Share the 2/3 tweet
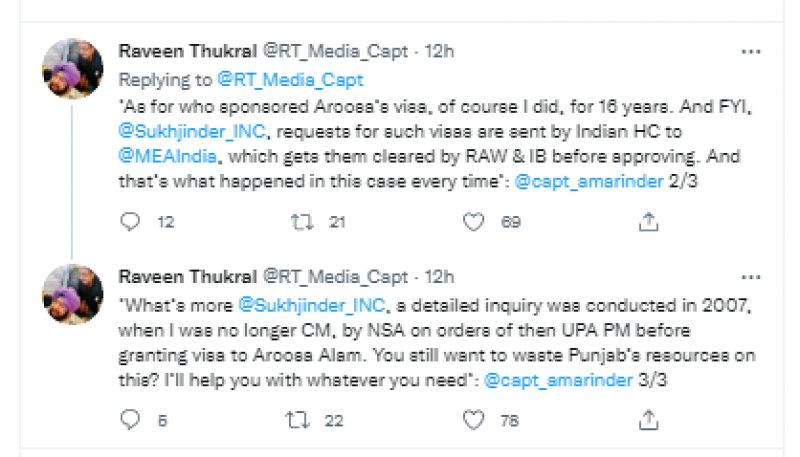This screenshot has height=457, width=800. pos(647,222)
